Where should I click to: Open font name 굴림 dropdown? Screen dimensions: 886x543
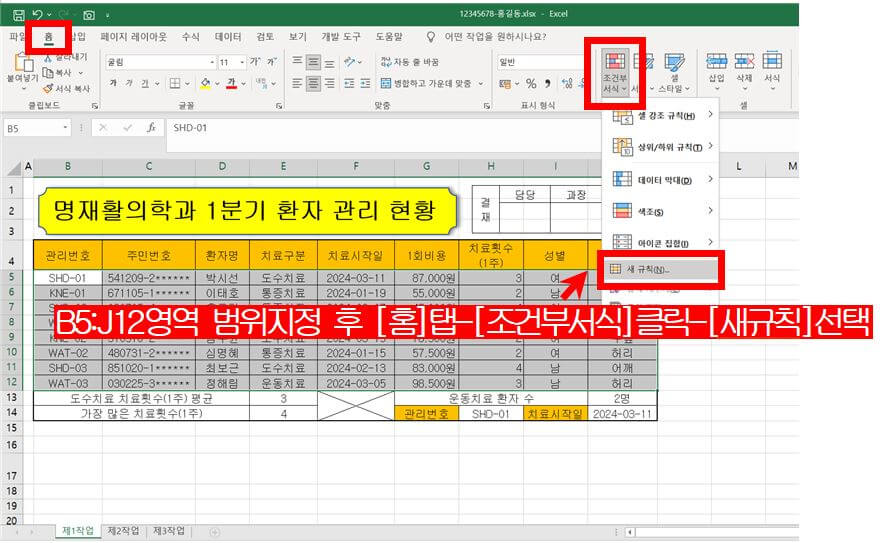pos(212,62)
